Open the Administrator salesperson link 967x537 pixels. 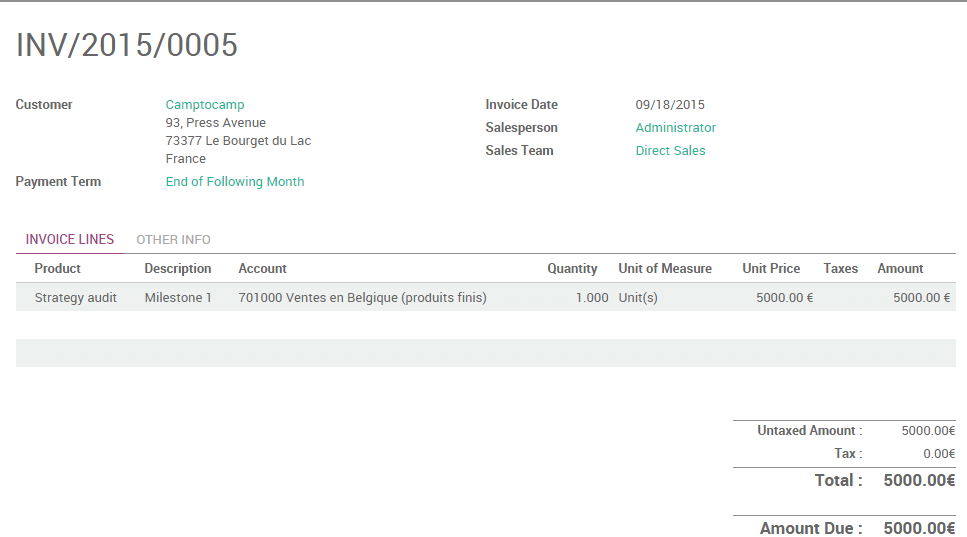pyautogui.click(x=676, y=128)
